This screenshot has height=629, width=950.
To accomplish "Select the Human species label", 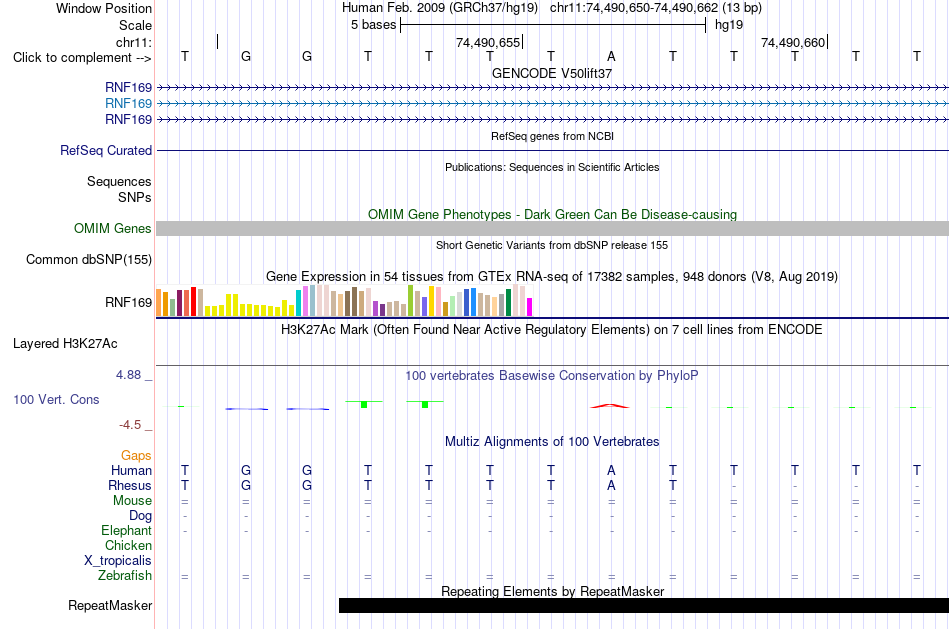I will (131, 470).
